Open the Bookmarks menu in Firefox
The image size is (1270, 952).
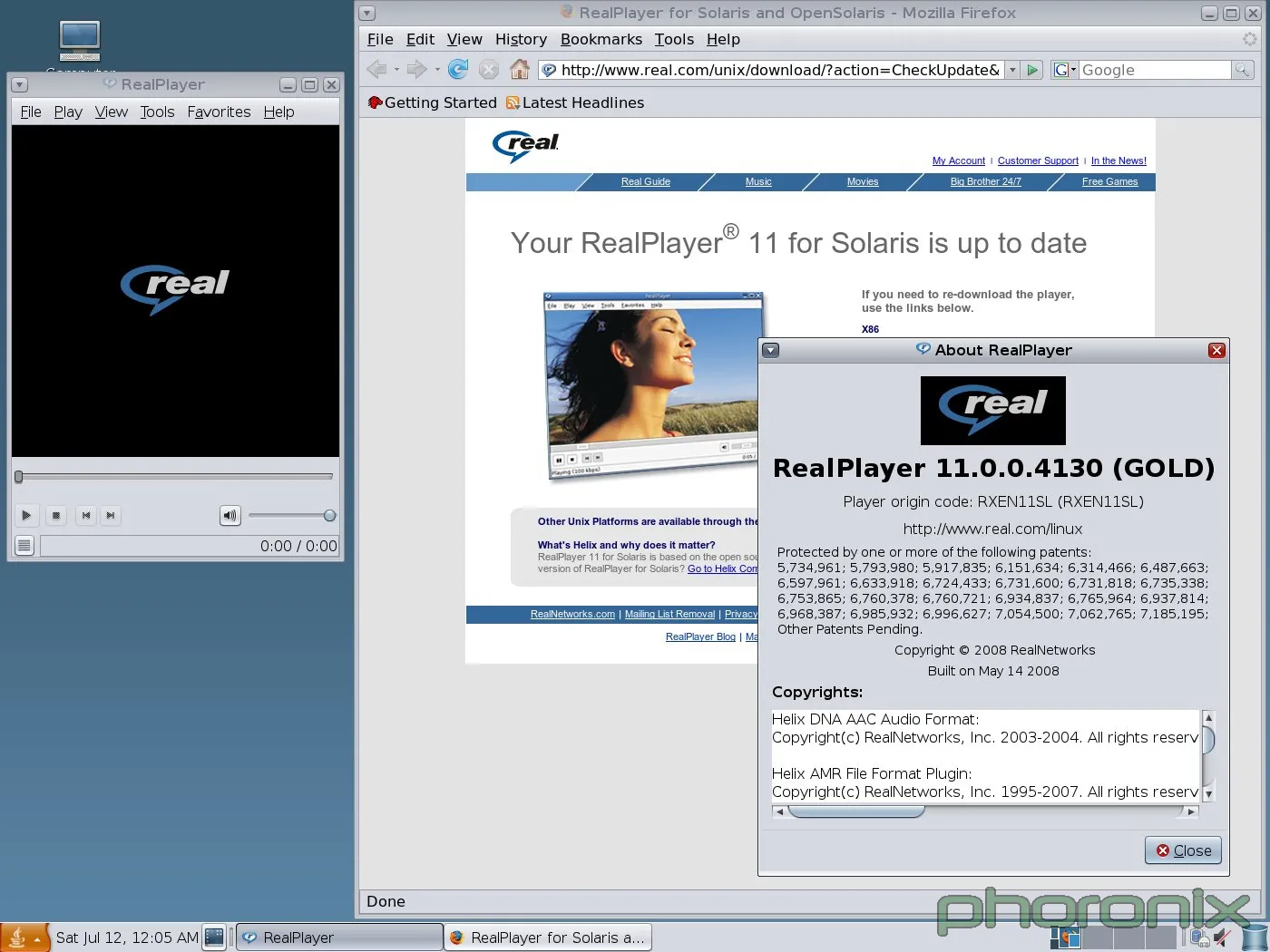pyautogui.click(x=601, y=39)
